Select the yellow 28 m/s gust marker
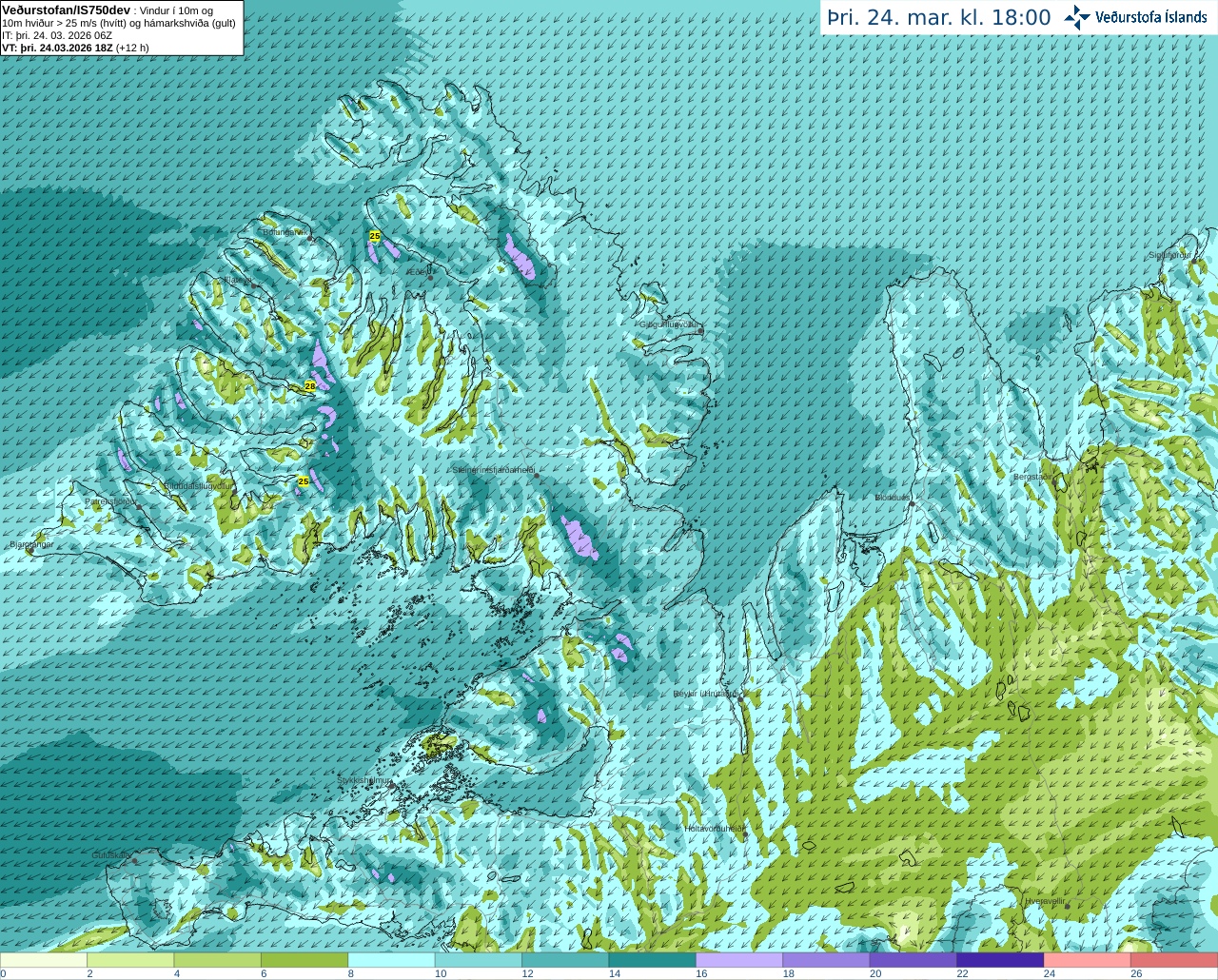Viewport: 1218px width, 980px height. tap(310, 385)
